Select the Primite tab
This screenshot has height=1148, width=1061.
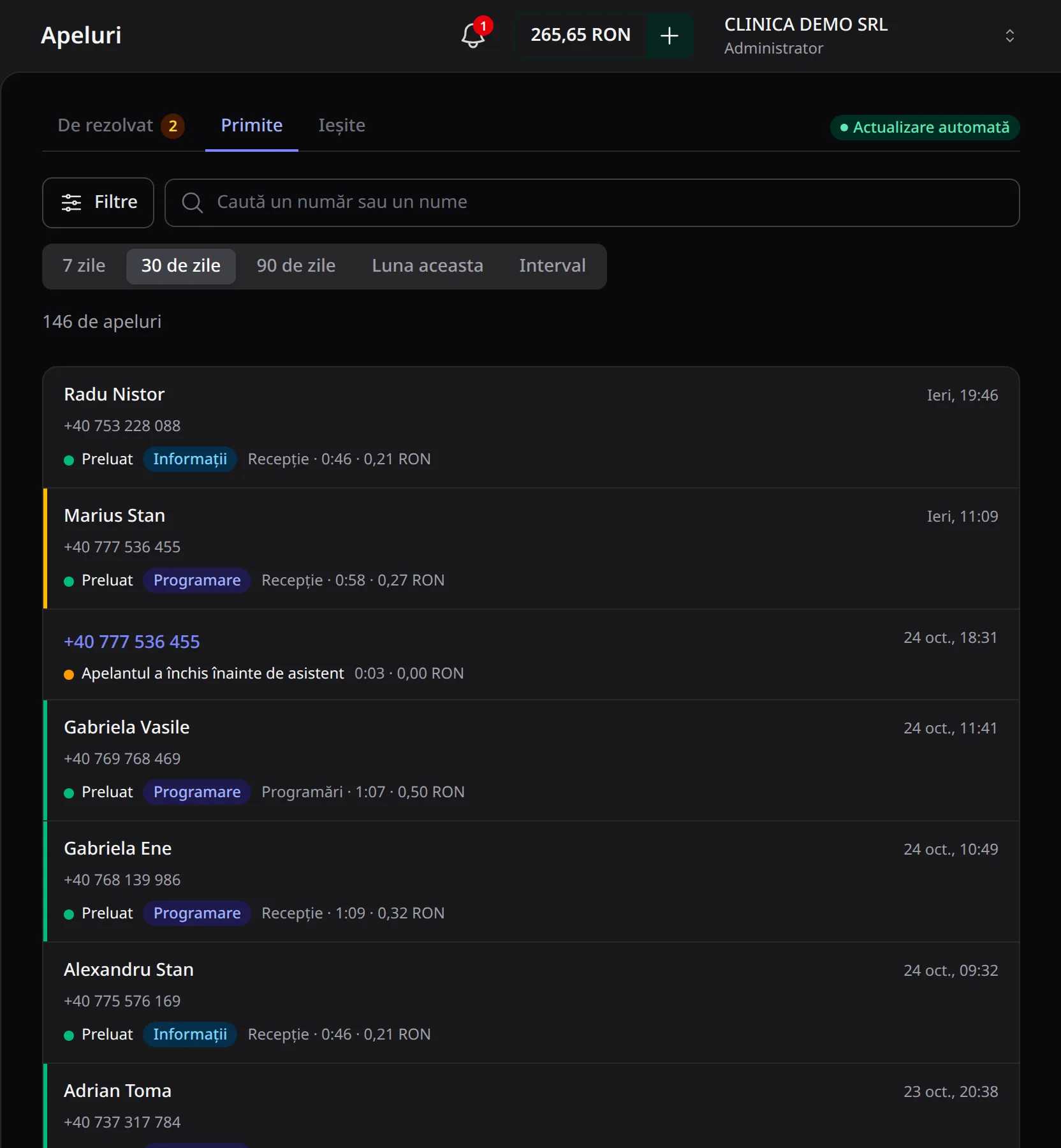click(252, 126)
